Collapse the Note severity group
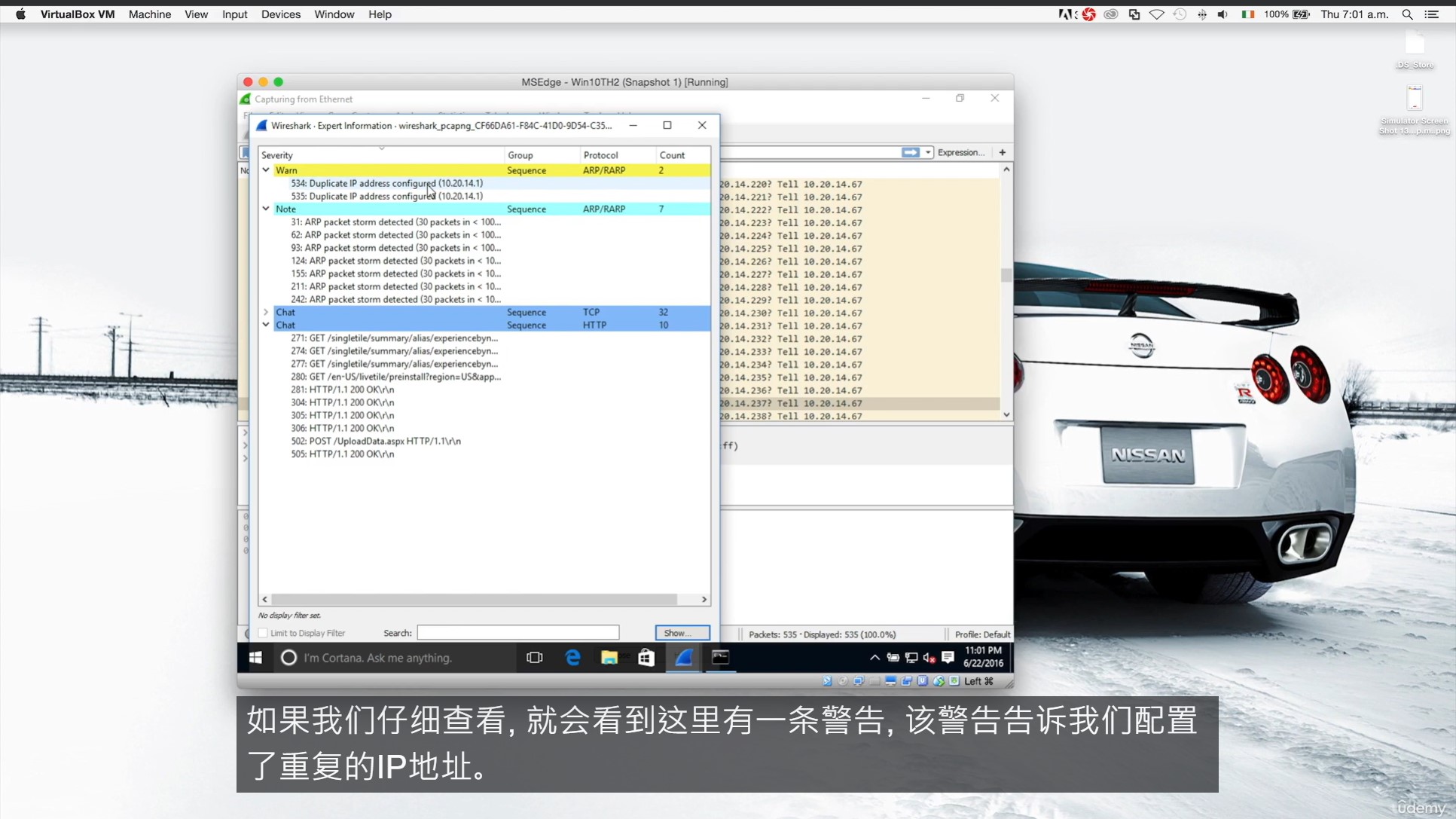Image resolution: width=1456 pixels, height=819 pixels. 266,209
